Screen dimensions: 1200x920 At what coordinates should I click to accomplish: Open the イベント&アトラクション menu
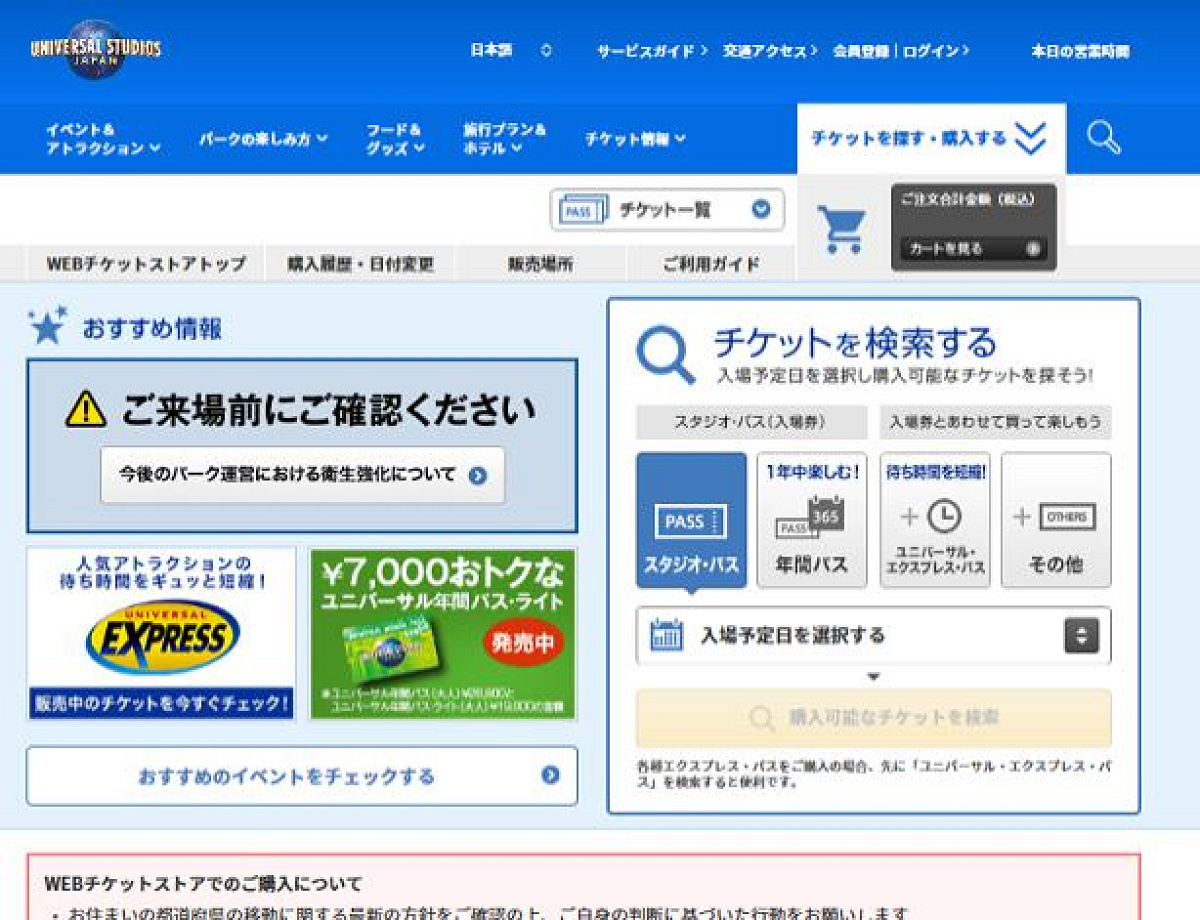coord(103,139)
